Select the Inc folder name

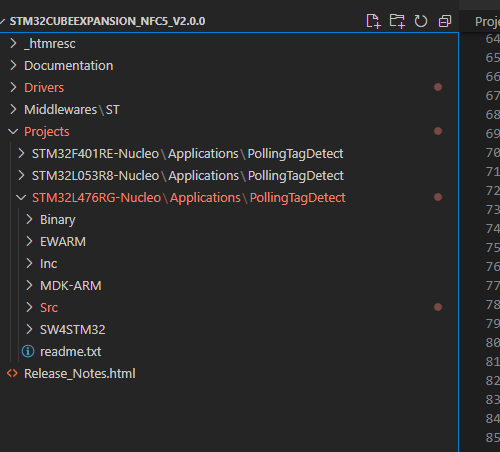click(x=48, y=264)
